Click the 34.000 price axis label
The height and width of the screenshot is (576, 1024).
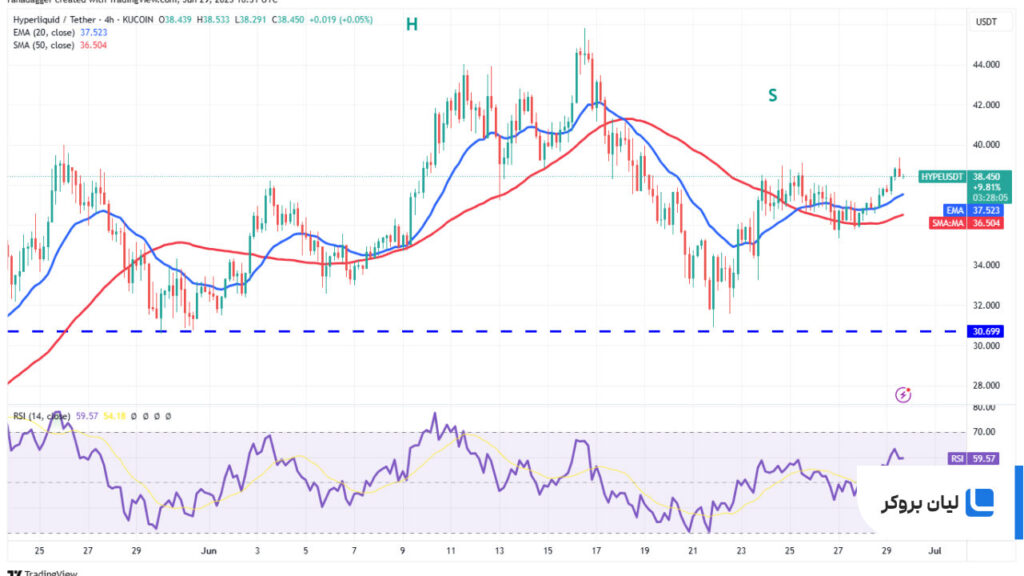[986, 265]
